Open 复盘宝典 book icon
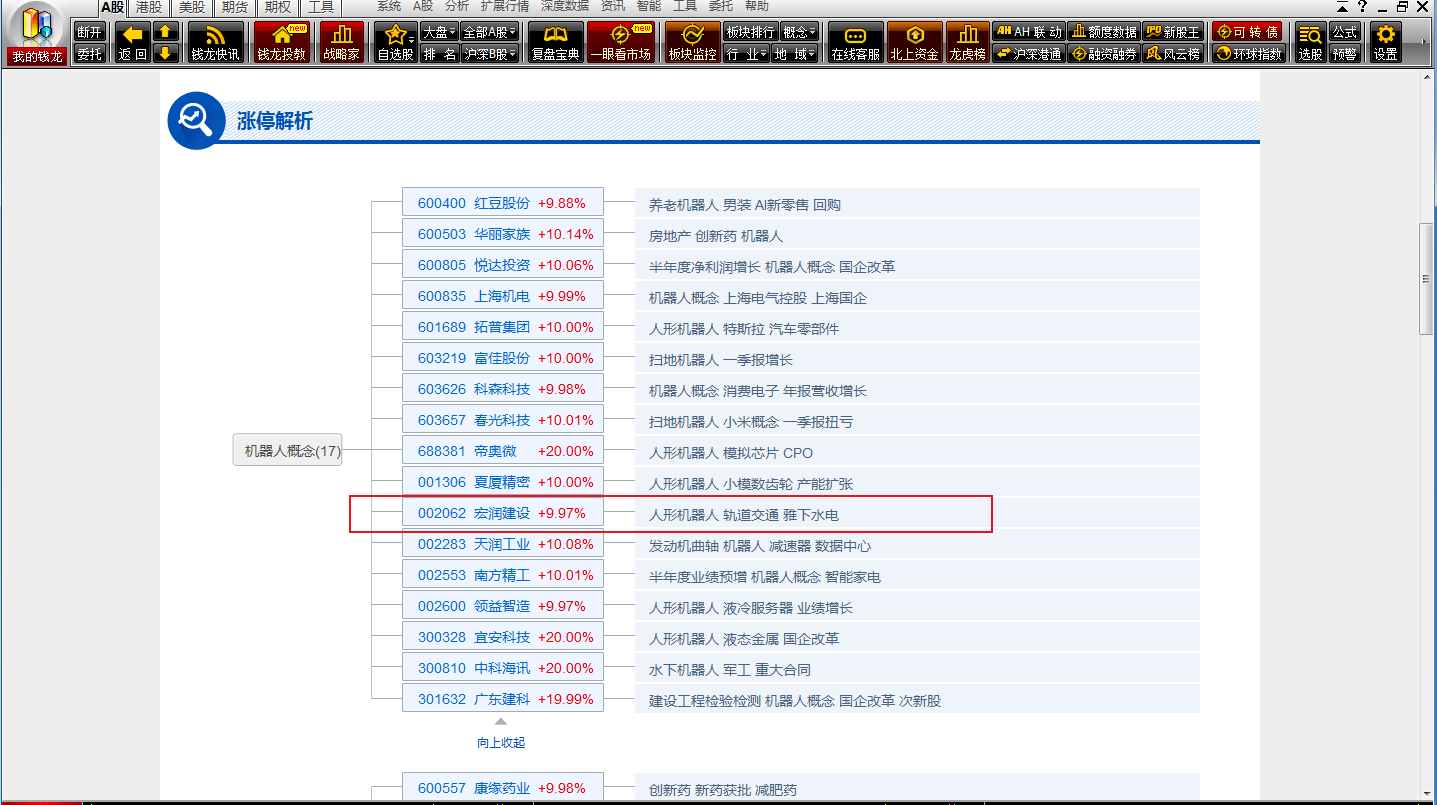Viewport: 1437px width, 805px height. [555, 42]
